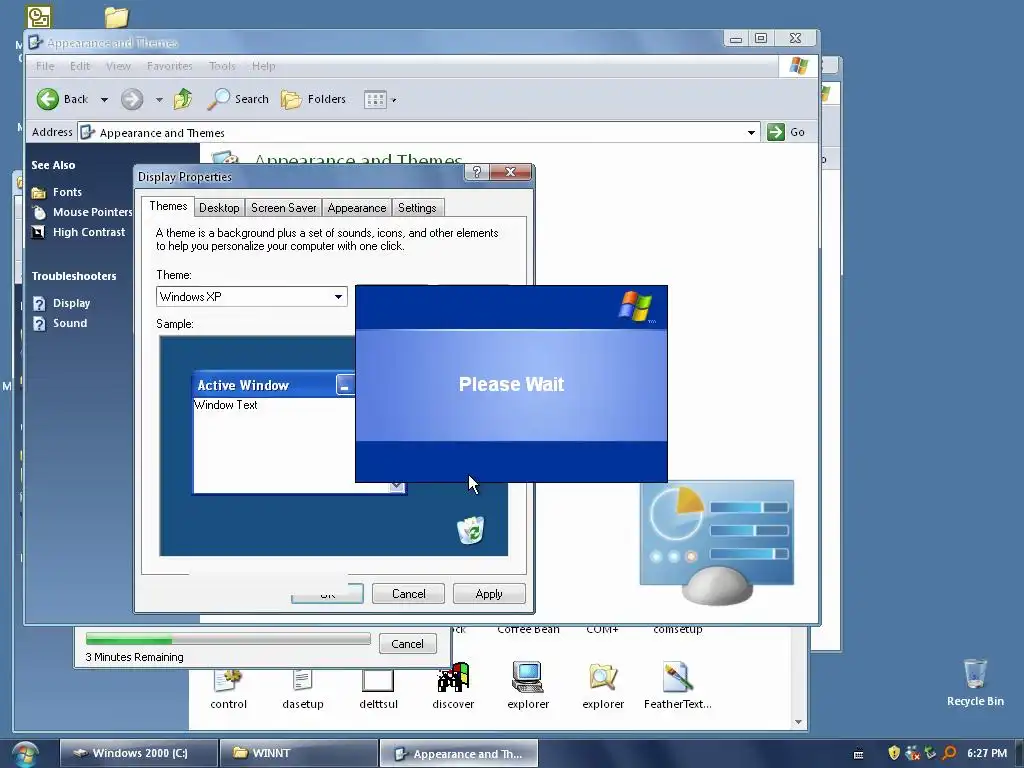Switch to Windows 2000 (C:) taskbar button
Image resolution: width=1024 pixels, height=768 pixels.
coord(139,754)
